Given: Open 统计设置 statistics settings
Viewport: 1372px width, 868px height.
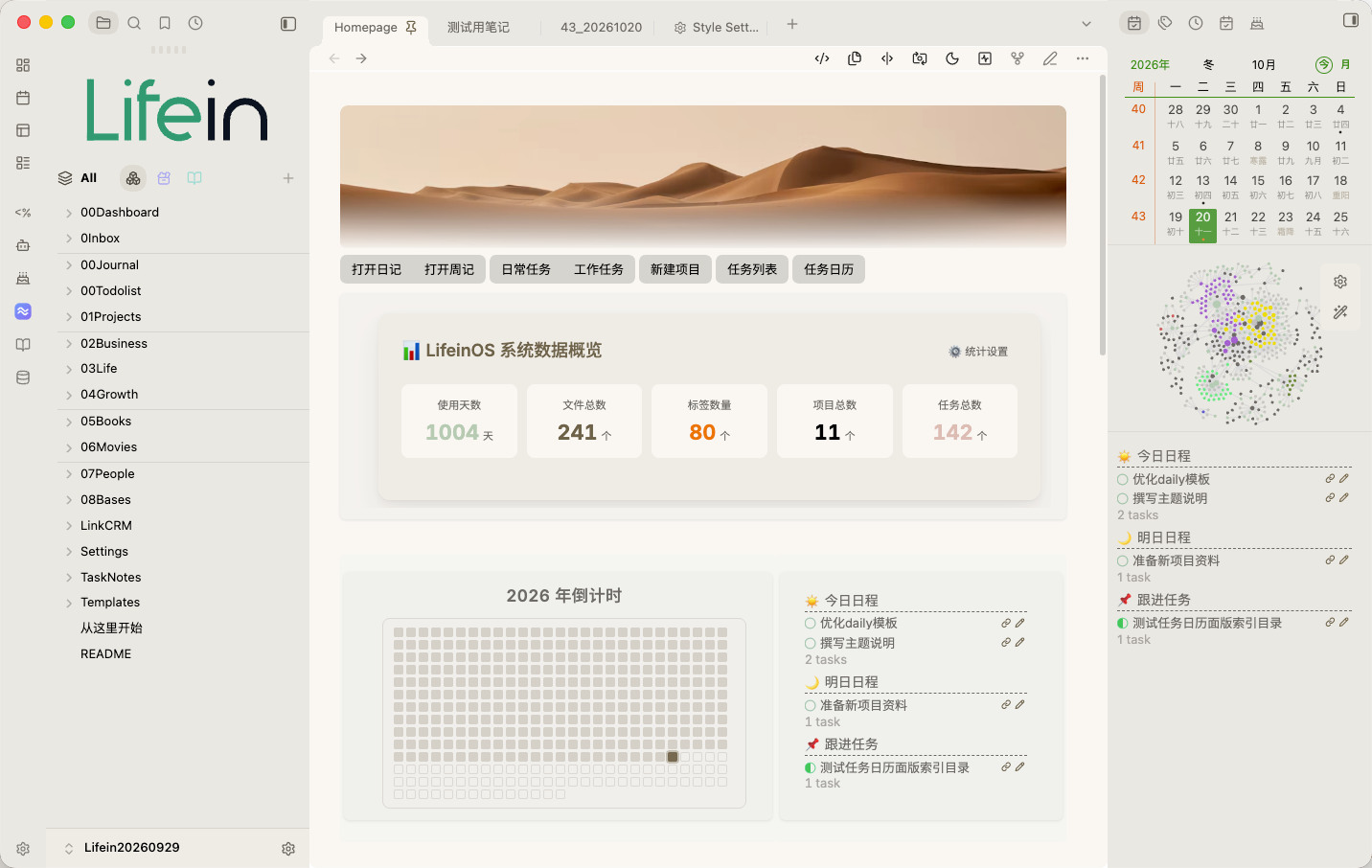Looking at the screenshot, I should click(978, 352).
